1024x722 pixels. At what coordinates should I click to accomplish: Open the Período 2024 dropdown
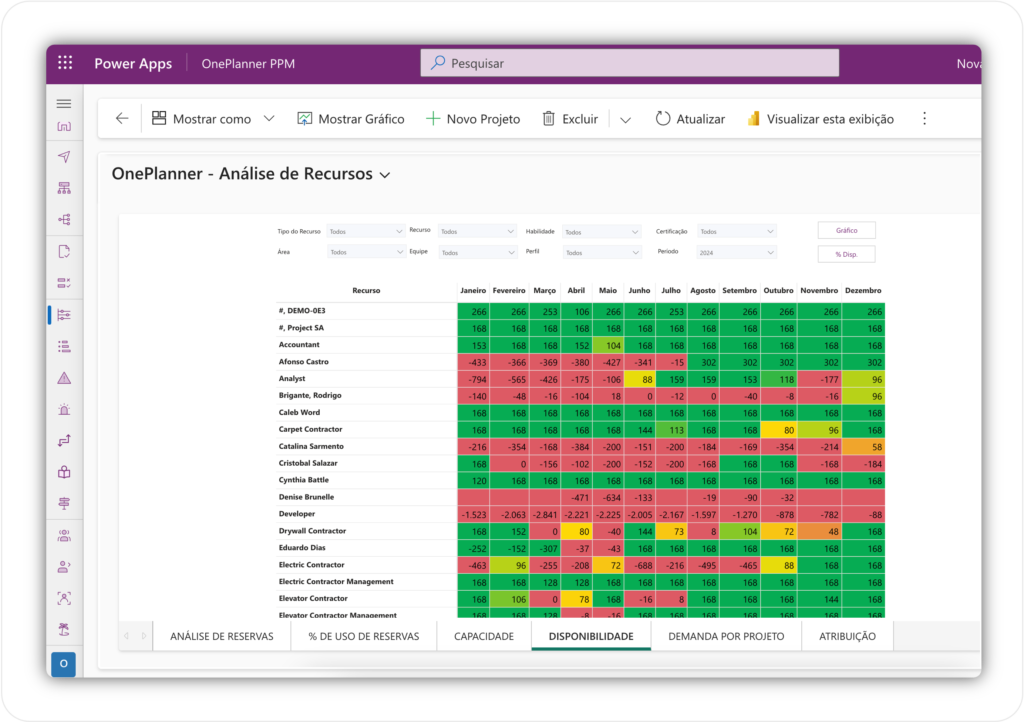click(x=737, y=253)
